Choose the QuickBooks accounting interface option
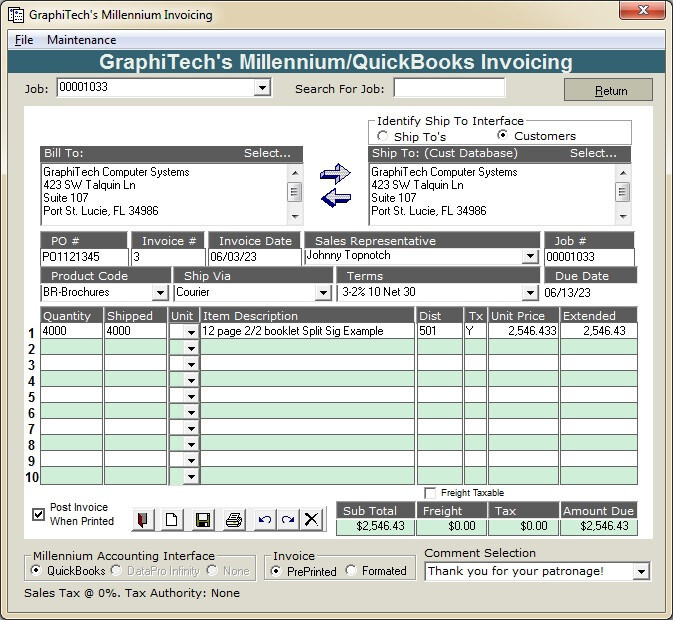The image size is (673, 620). (x=36, y=570)
